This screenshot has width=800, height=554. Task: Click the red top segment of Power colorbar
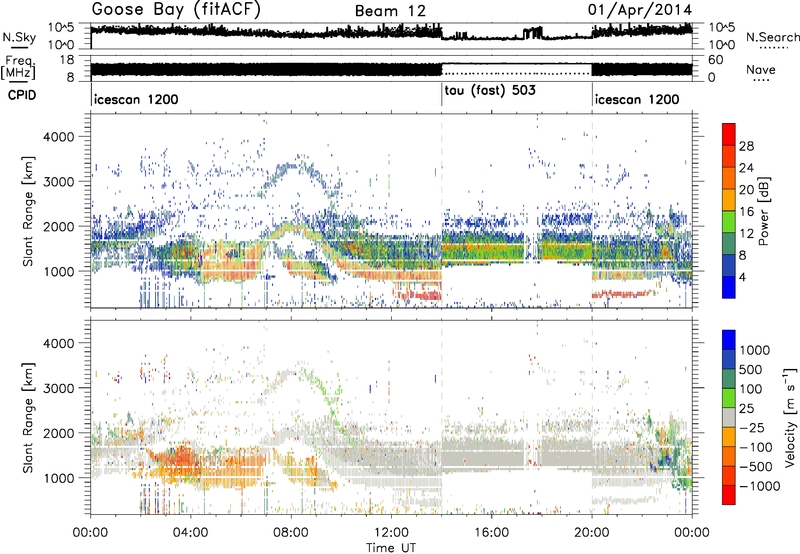pos(729,134)
